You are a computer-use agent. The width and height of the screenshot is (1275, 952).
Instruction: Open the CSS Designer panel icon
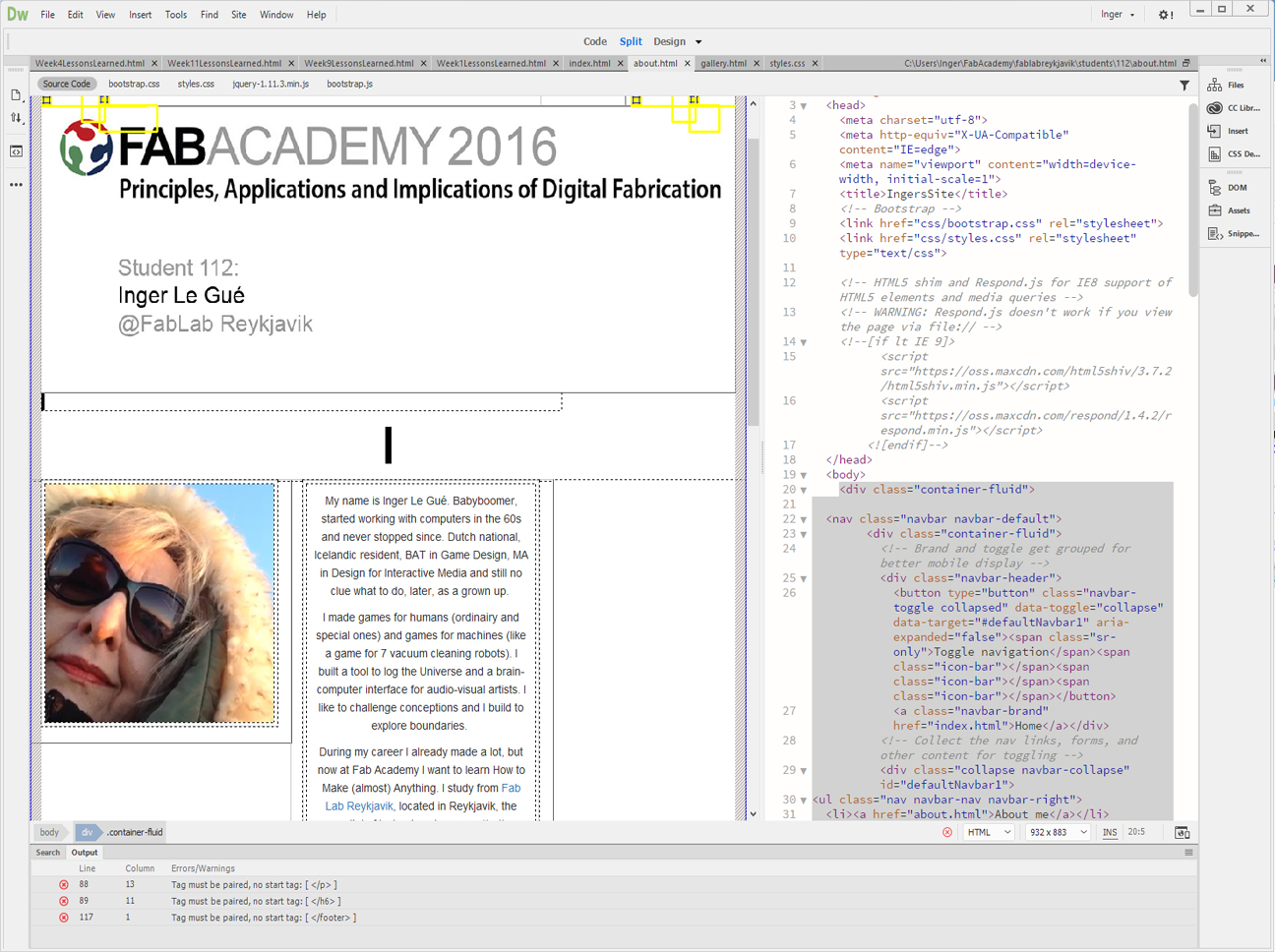(x=1215, y=154)
